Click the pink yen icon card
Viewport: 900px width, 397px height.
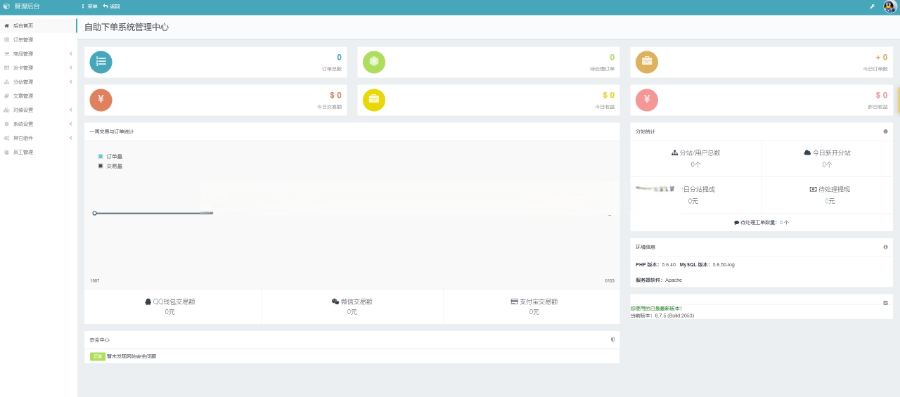click(647, 100)
